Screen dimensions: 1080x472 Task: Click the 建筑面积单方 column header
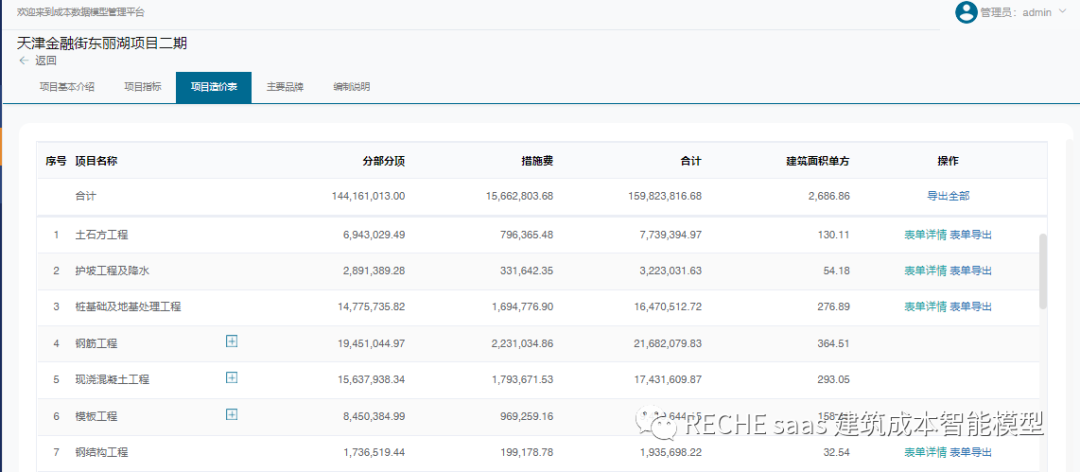click(x=818, y=161)
